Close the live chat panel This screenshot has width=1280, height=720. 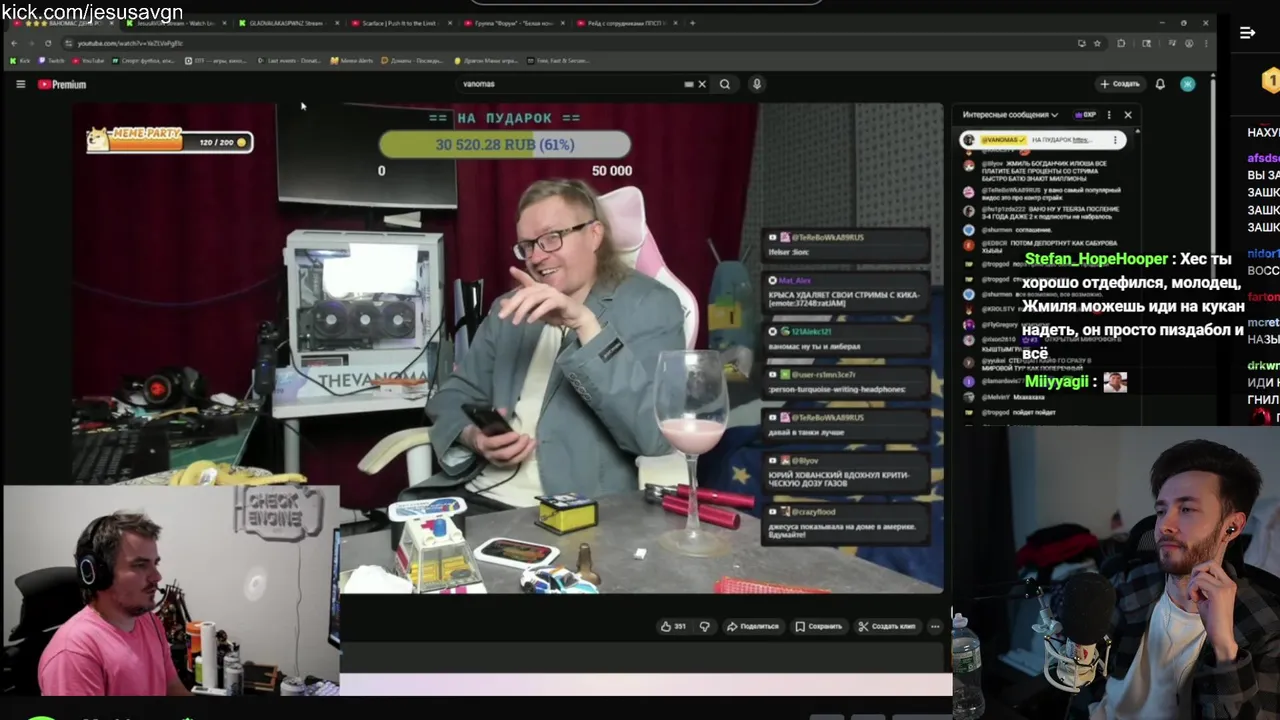tap(1128, 115)
